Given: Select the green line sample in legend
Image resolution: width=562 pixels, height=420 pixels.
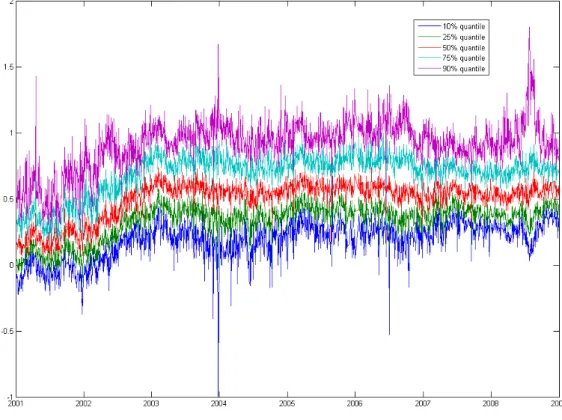Looking at the screenshot, I should 429,37.
